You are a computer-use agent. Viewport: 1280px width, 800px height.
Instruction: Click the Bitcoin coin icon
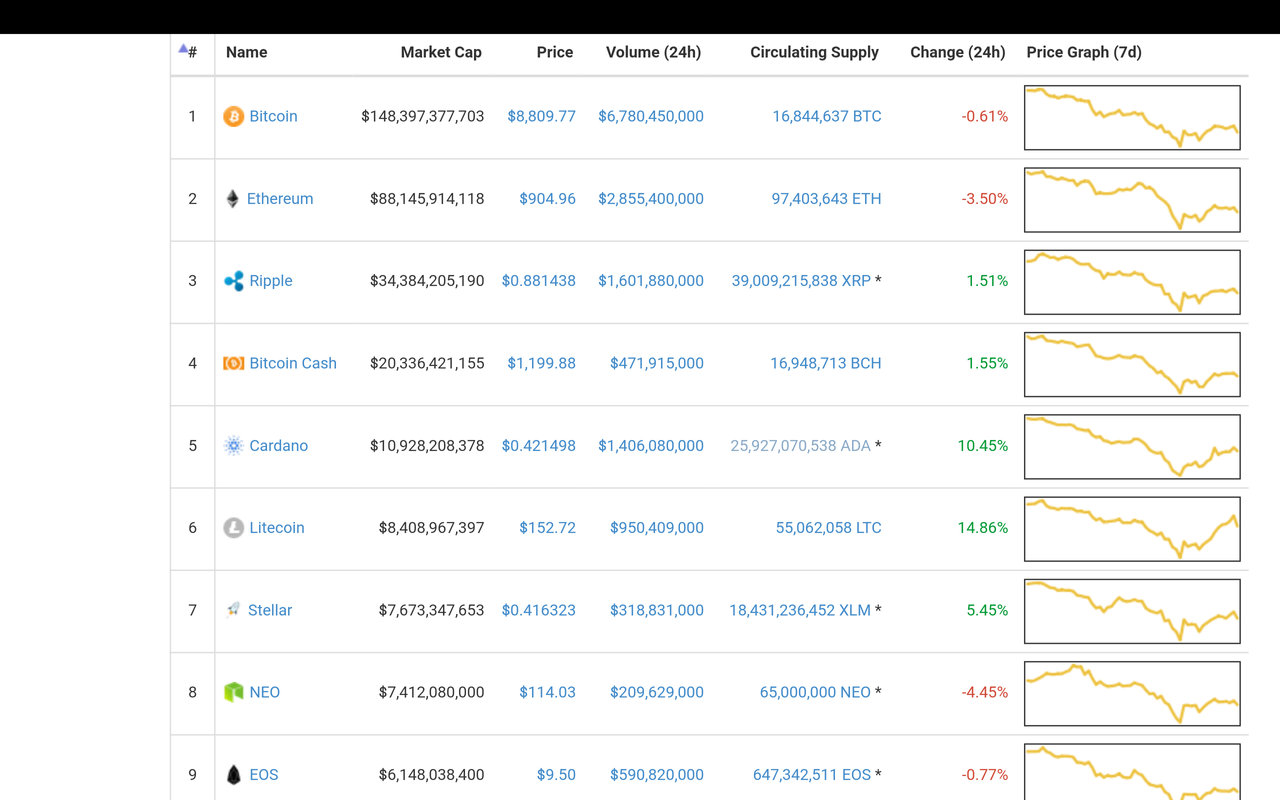coord(233,117)
